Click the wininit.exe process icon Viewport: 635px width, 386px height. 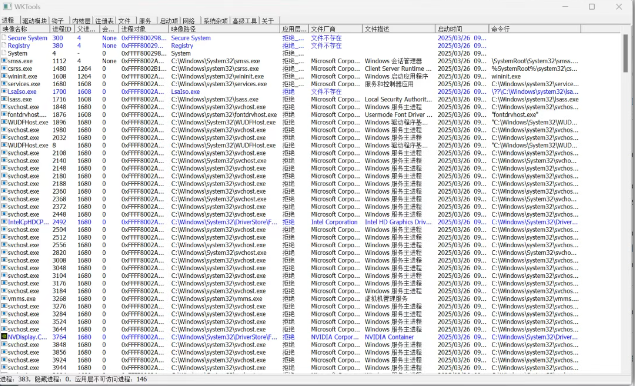tap(4, 77)
